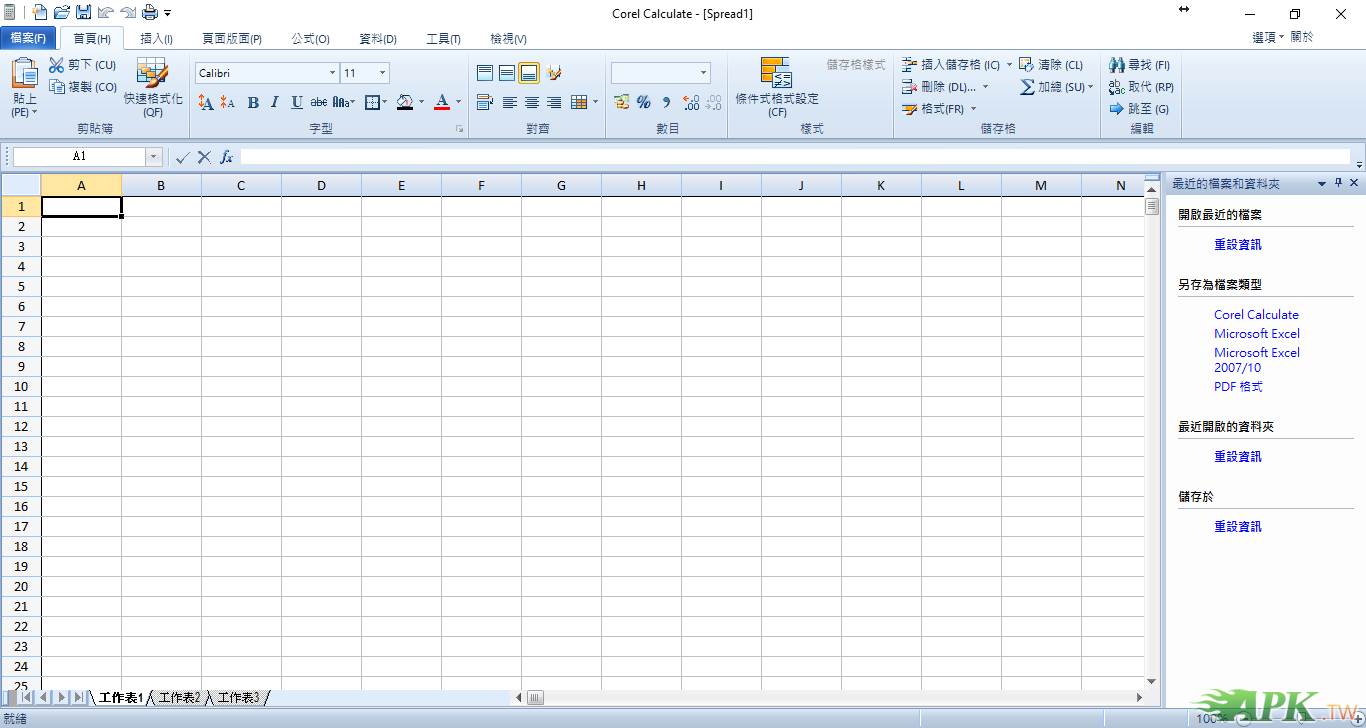
Task: Click the formula bar input field
Action: 795,157
